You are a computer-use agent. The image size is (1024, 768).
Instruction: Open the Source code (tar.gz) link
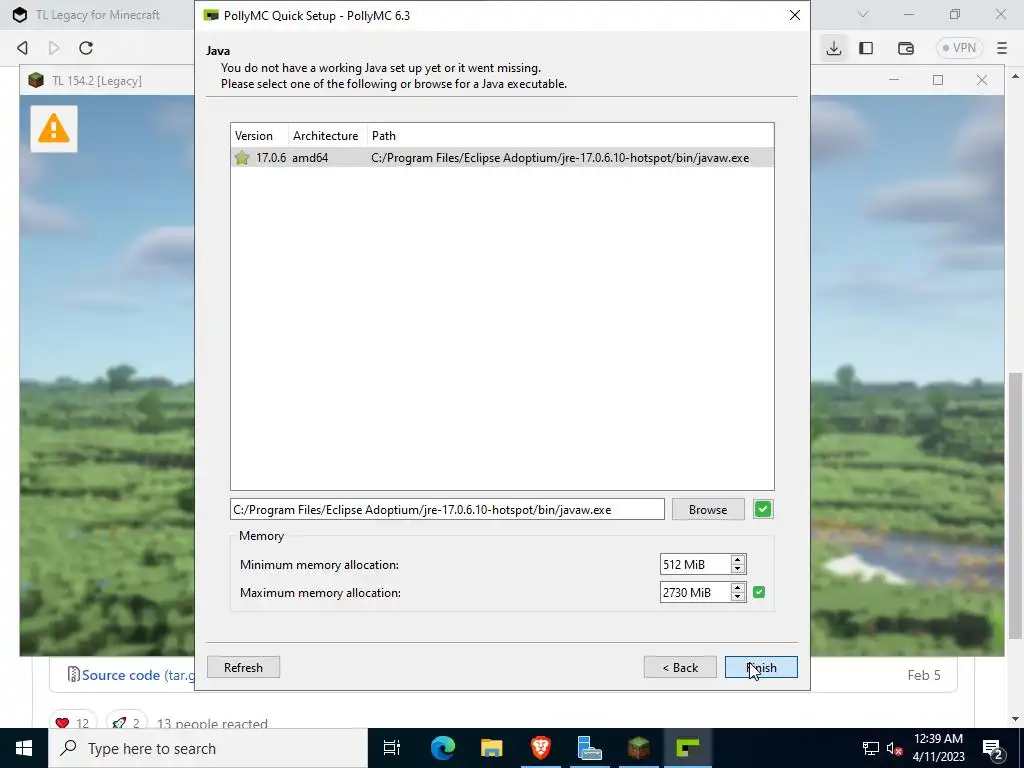coord(138,675)
